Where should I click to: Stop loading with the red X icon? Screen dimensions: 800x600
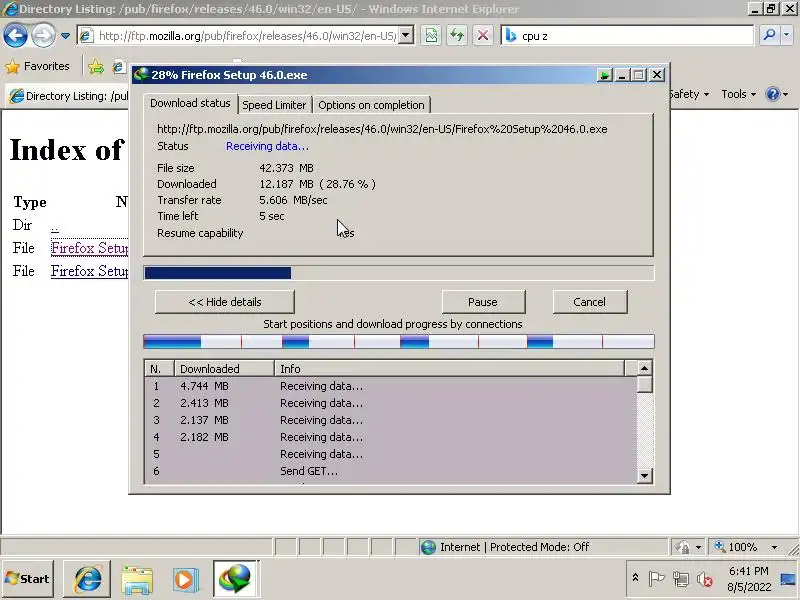pos(483,36)
